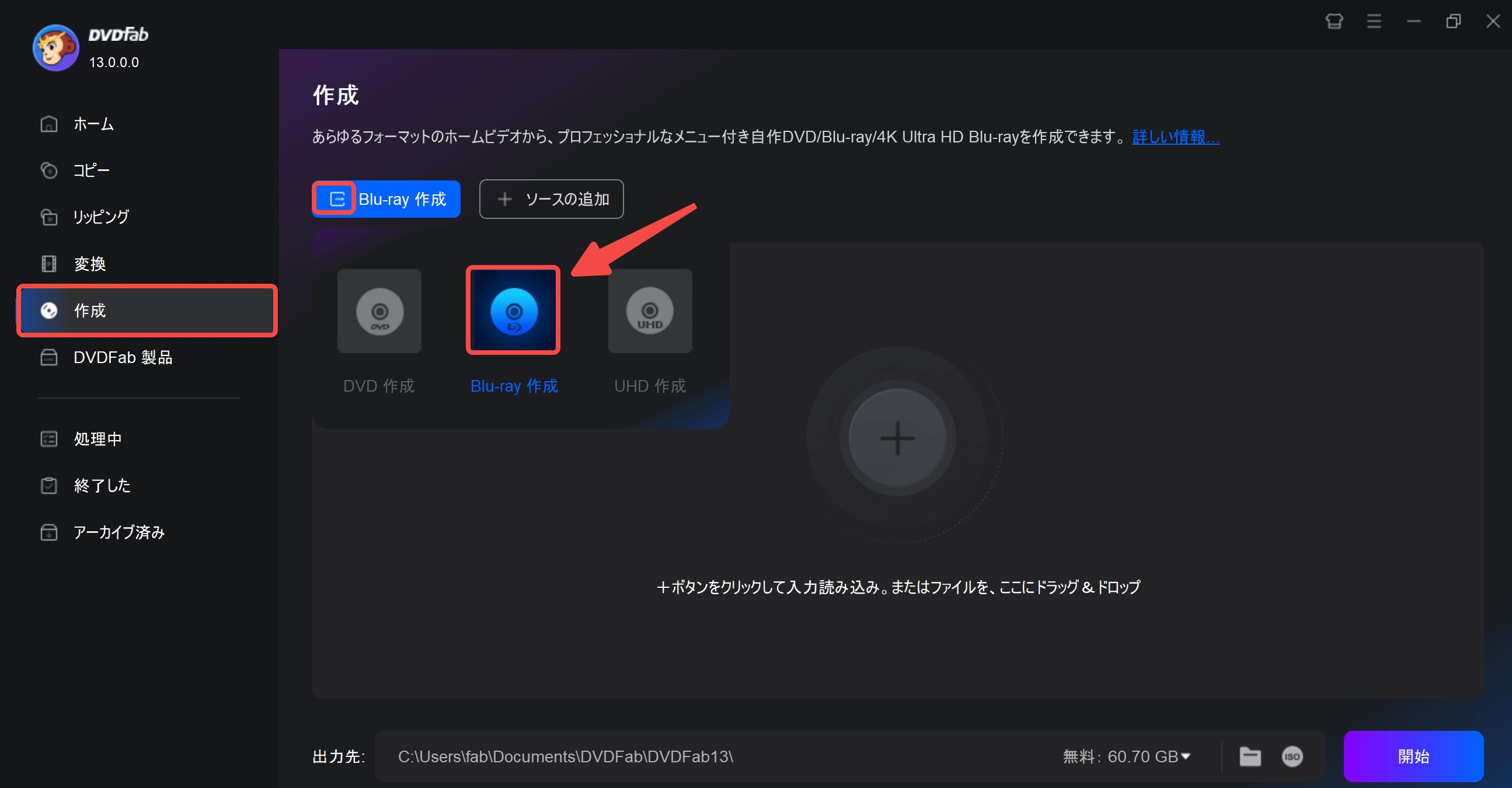This screenshot has height=788, width=1512.
Task: Click the 開始 start button
Action: pos(1413,756)
